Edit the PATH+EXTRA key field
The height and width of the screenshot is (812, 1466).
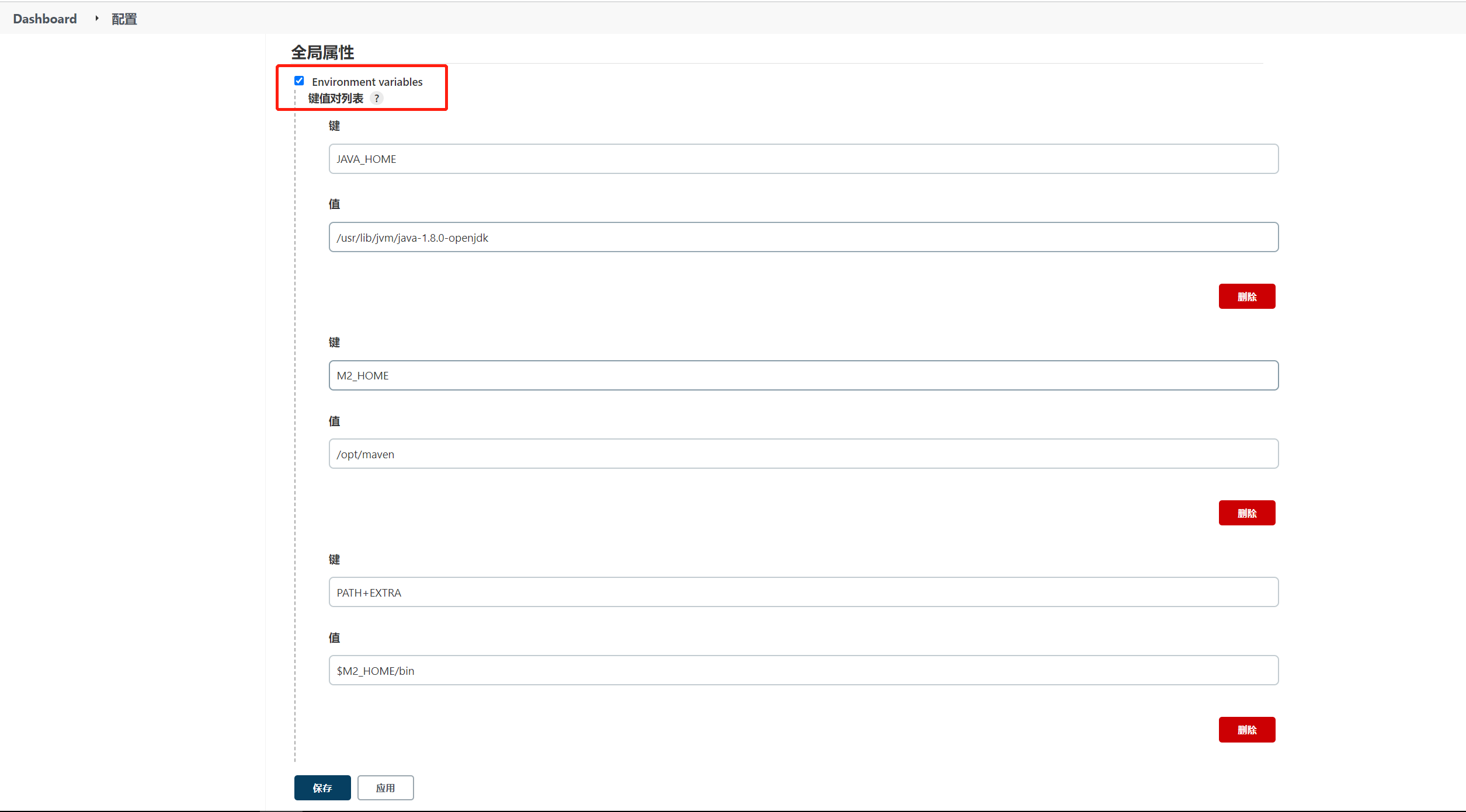point(804,592)
